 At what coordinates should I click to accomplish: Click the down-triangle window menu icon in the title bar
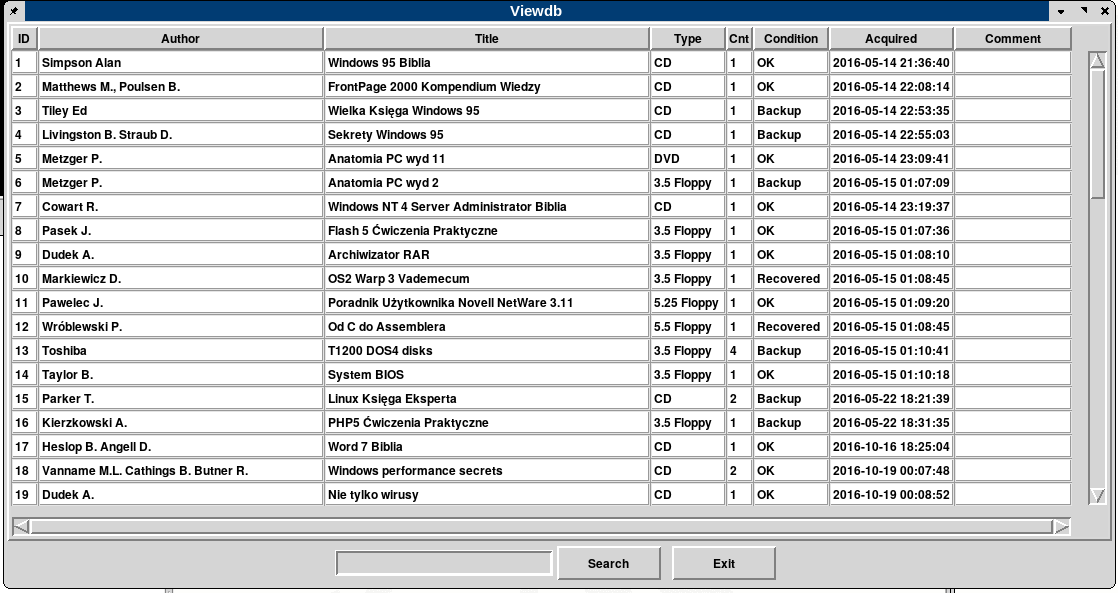pyautogui.click(x=1061, y=11)
